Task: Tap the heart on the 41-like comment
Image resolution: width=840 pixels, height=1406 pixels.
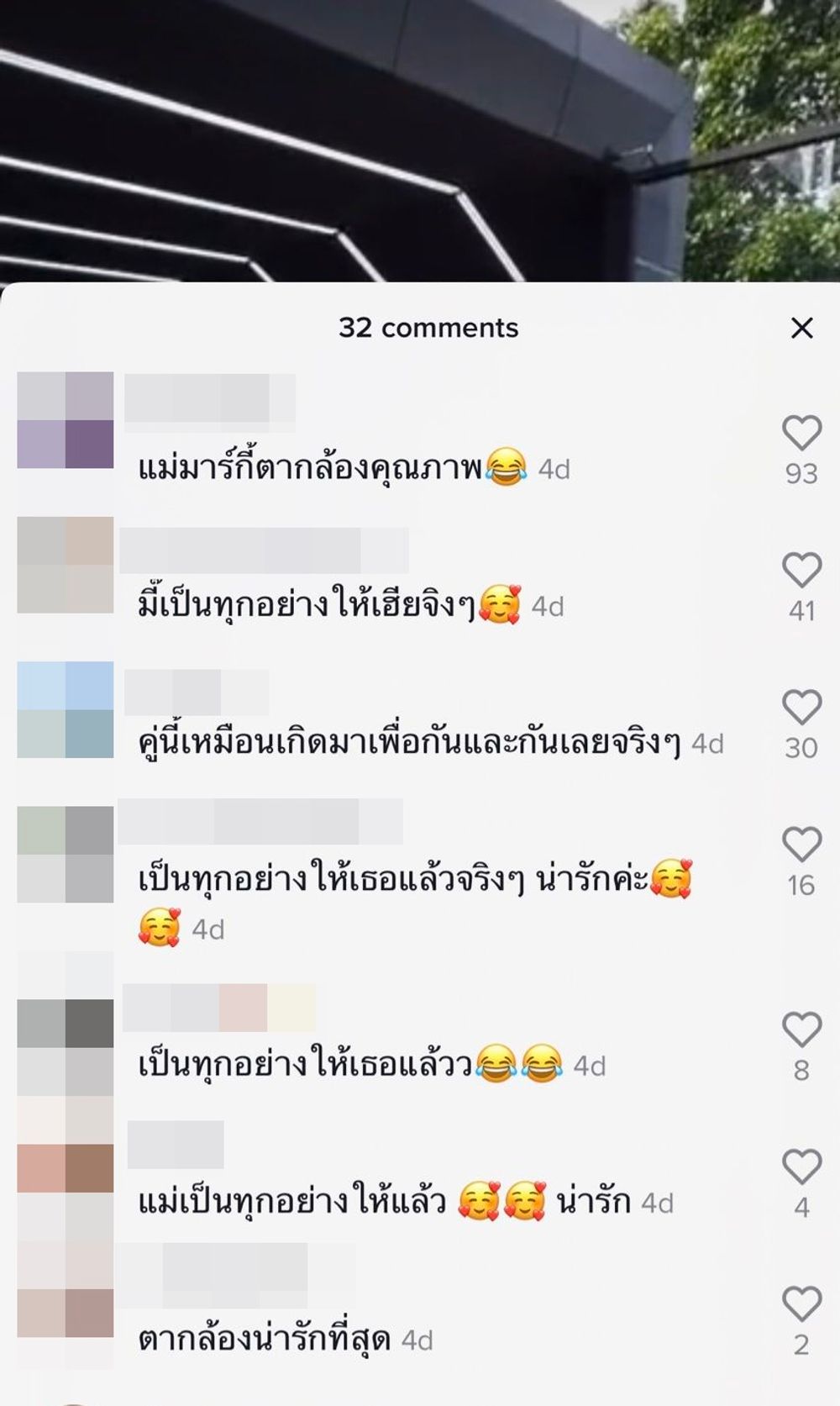Action: [x=801, y=570]
